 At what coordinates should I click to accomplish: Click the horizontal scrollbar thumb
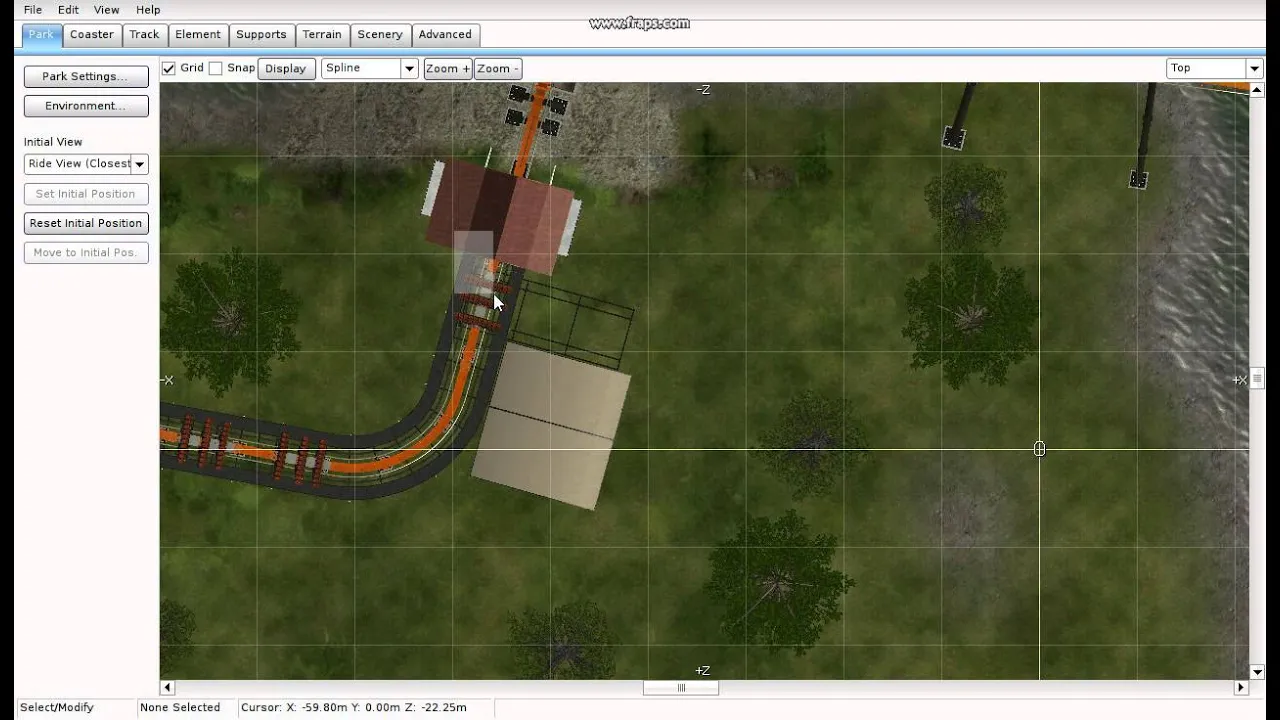(681, 688)
